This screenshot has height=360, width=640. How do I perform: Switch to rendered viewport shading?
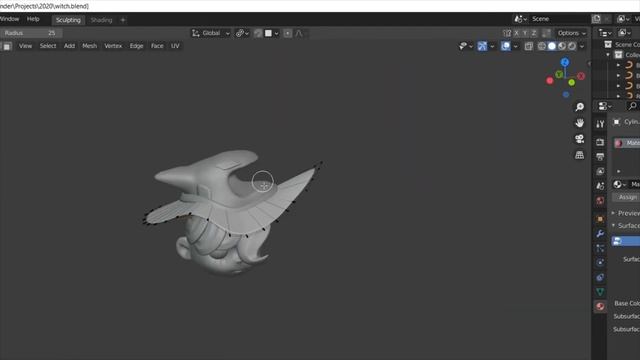572,46
